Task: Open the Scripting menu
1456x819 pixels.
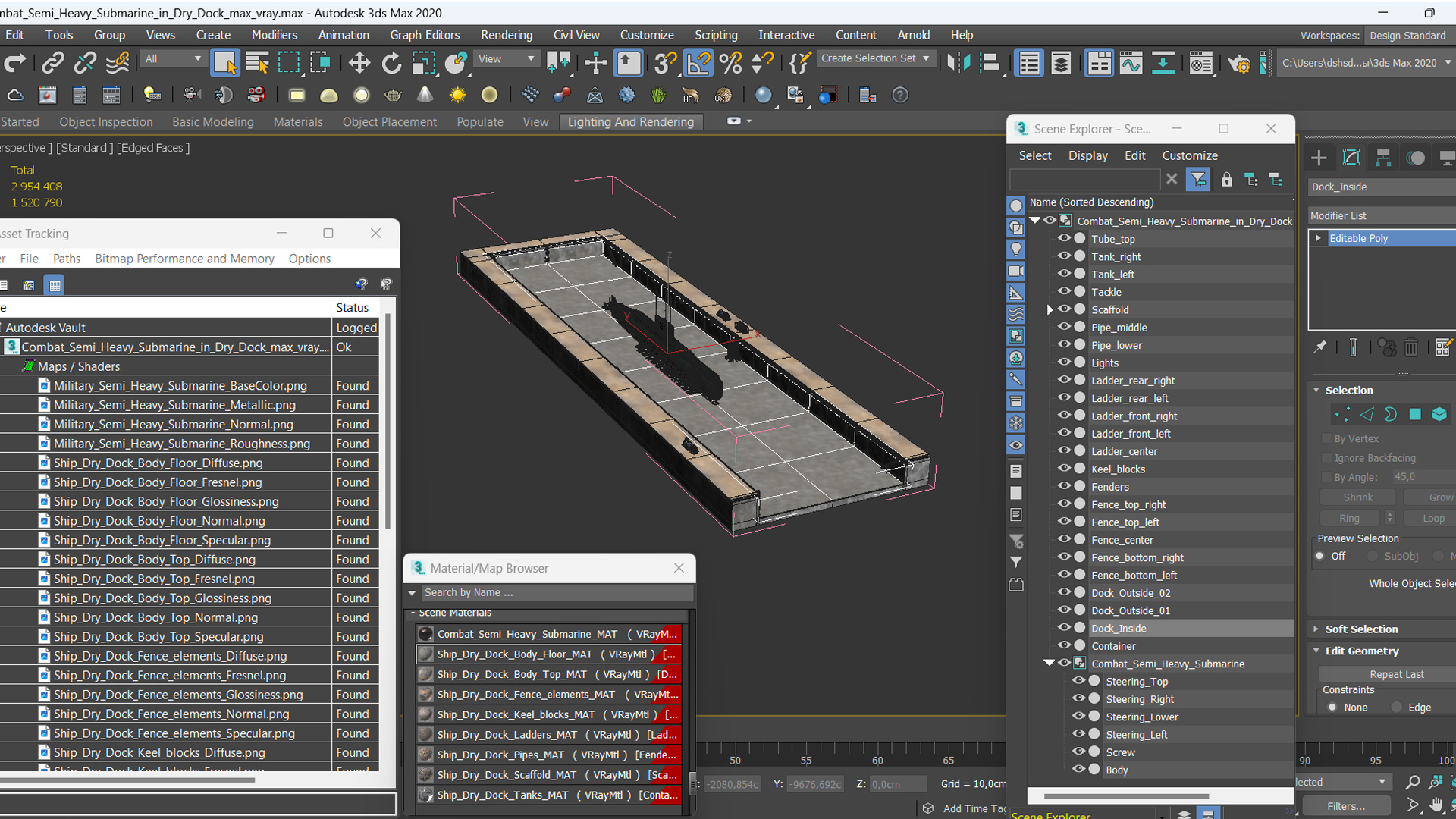Action: click(x=716, y=35)
